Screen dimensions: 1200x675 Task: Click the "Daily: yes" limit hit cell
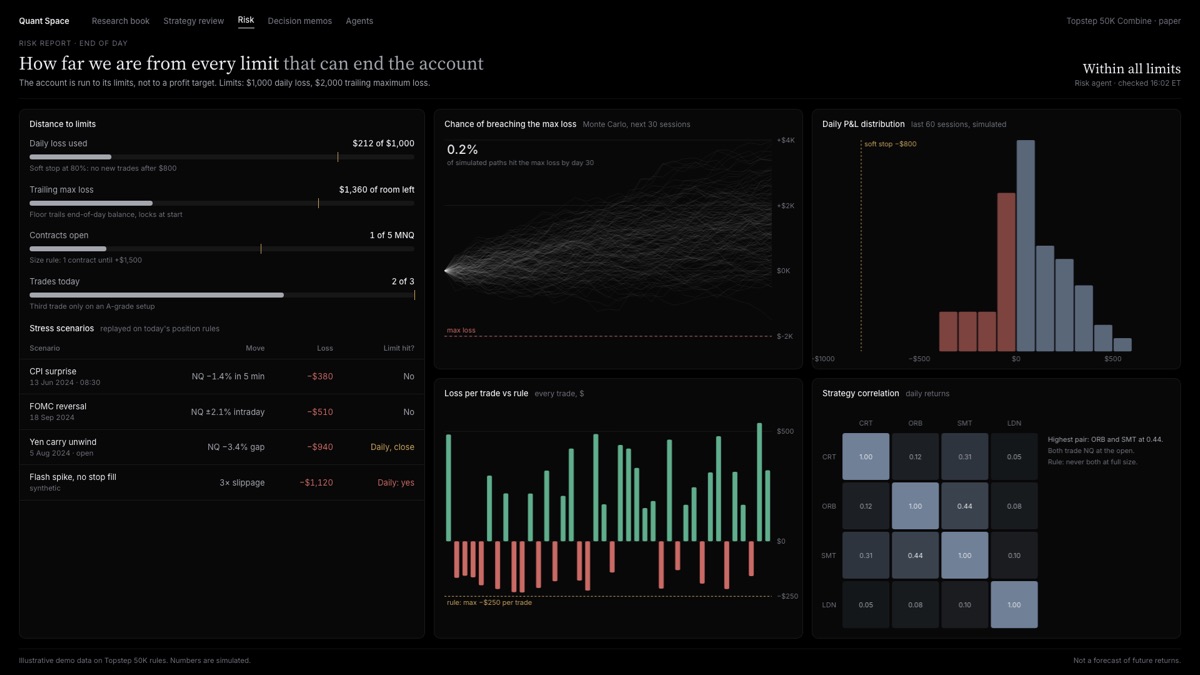395,483
